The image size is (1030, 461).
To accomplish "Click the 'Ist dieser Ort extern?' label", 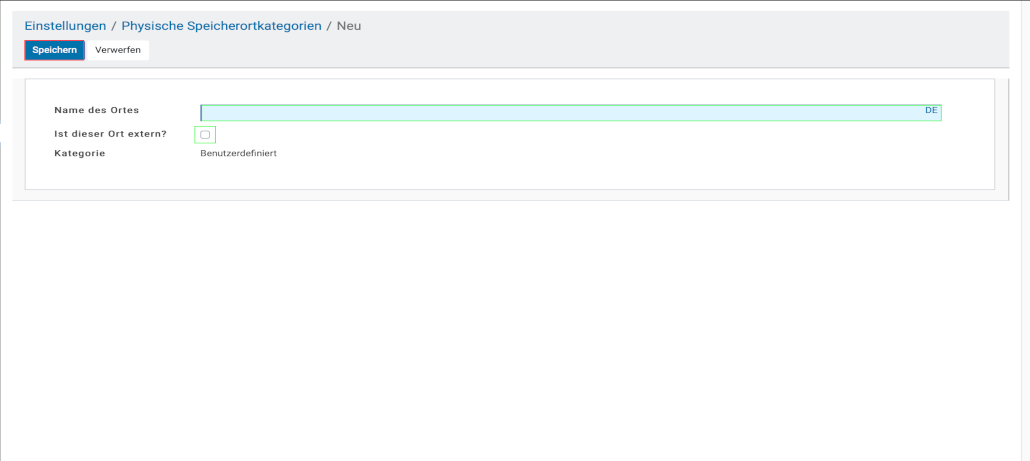I will click(110, 134).
